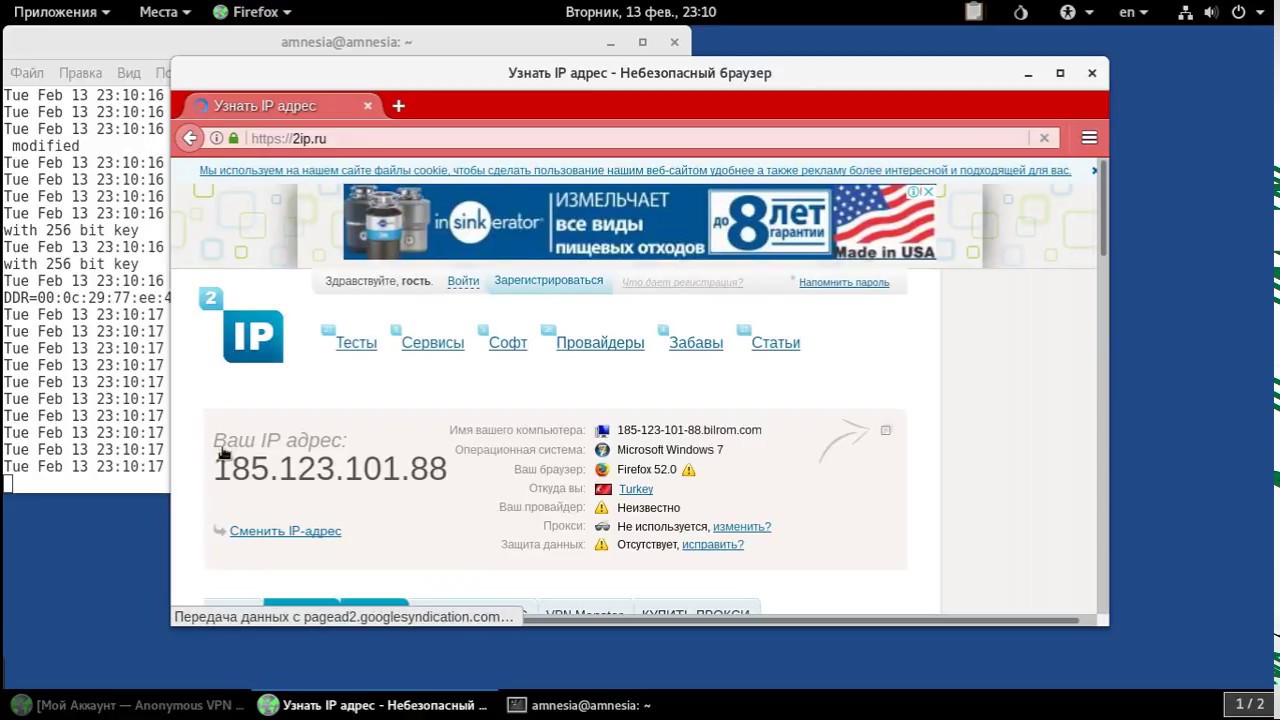The width and height of the screenshot is (1280, 720).
Task: Close the ad using its X icon
Action: 928,192
